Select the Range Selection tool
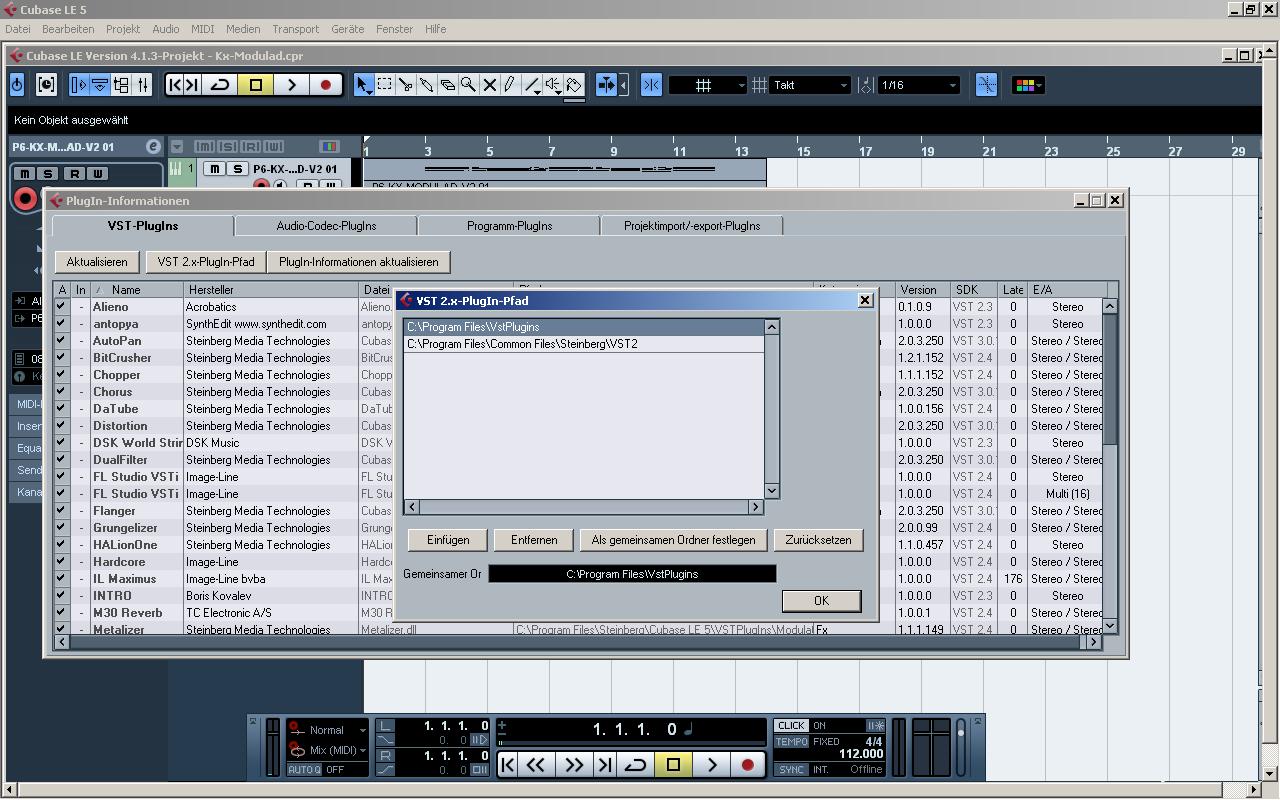This screenshot has height=800, width=1280. pyautogui.click(x=384, y=85)
